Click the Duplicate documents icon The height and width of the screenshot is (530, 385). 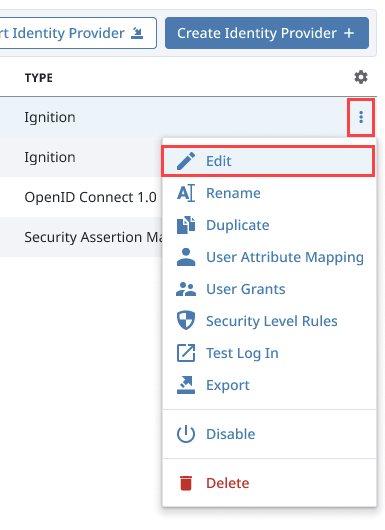pyautogui.click(x=186, y=225)
